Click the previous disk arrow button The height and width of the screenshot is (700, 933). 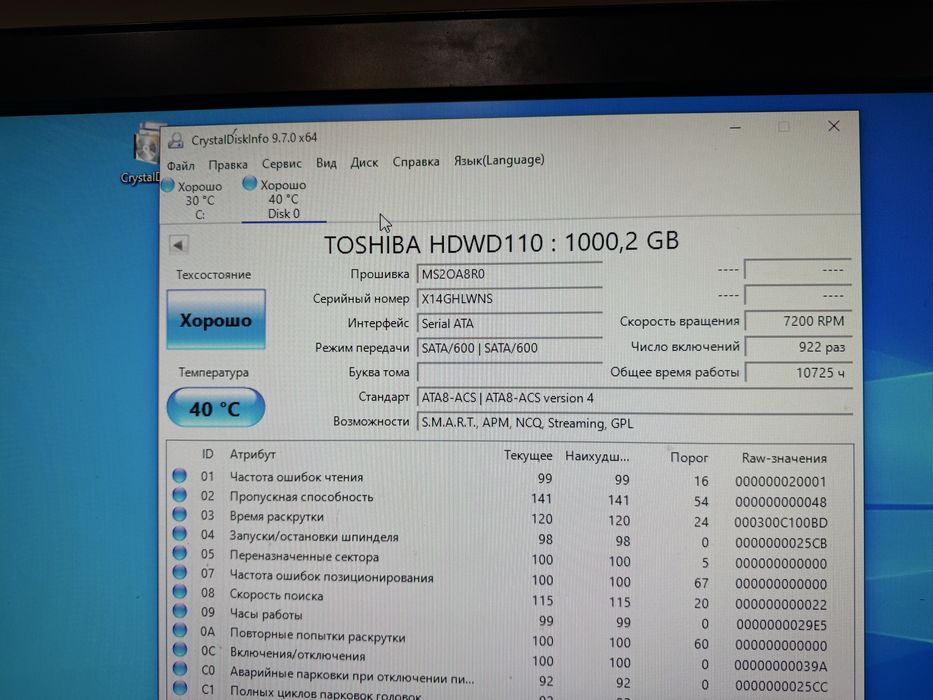pos(179,245)
